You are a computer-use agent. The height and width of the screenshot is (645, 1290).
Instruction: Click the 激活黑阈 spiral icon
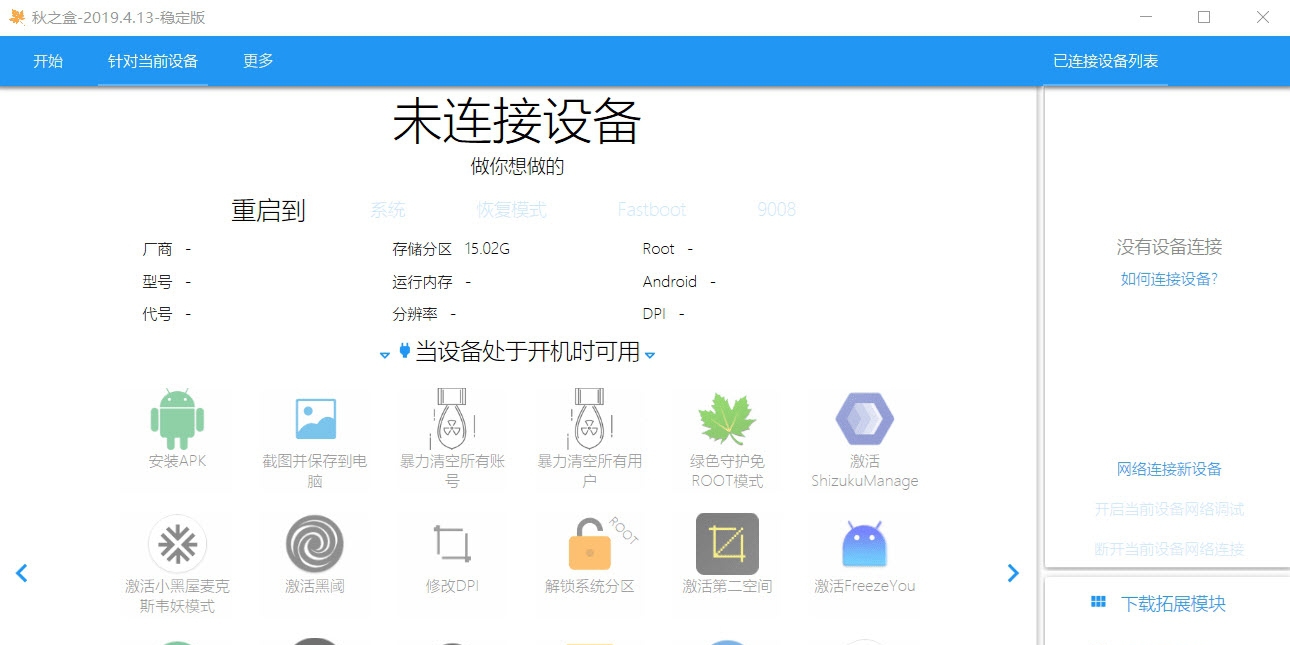click(314, 545)
